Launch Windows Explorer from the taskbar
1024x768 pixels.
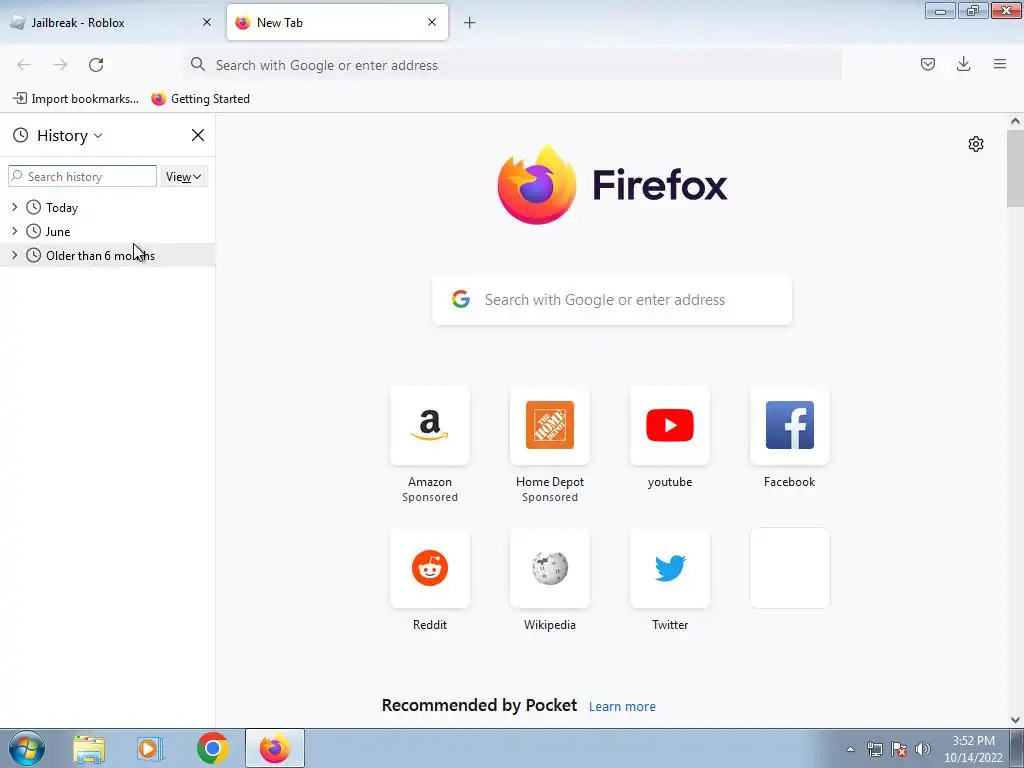pyautogui.click(x=89, y=748)
